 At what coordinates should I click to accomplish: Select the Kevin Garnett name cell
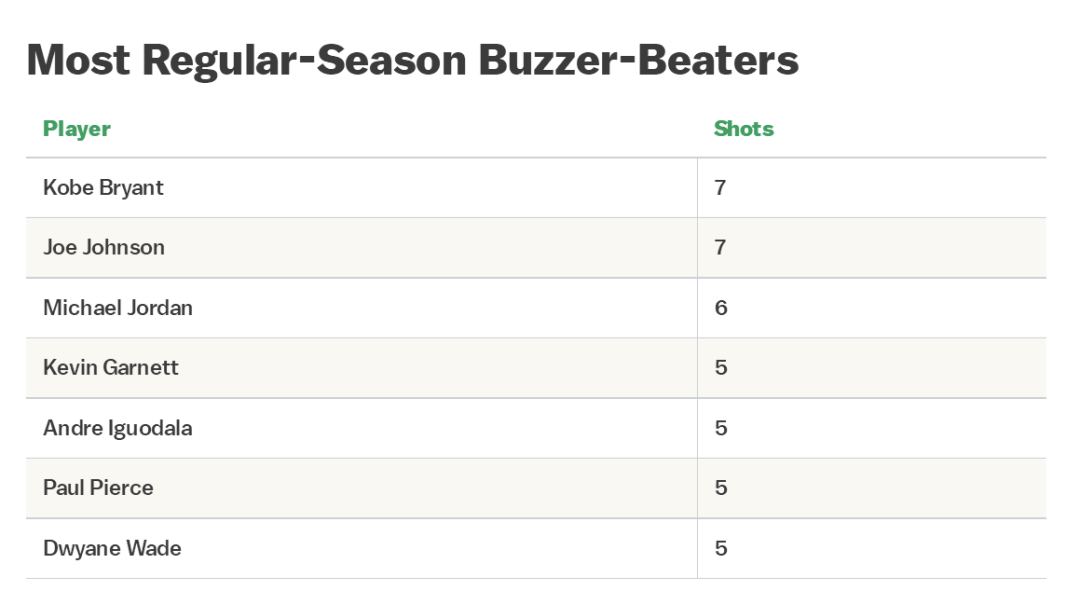pos(362,368)
